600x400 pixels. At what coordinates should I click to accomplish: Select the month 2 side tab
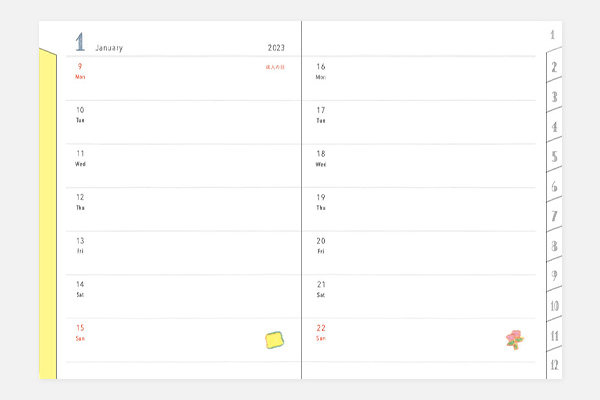(554, 67)
